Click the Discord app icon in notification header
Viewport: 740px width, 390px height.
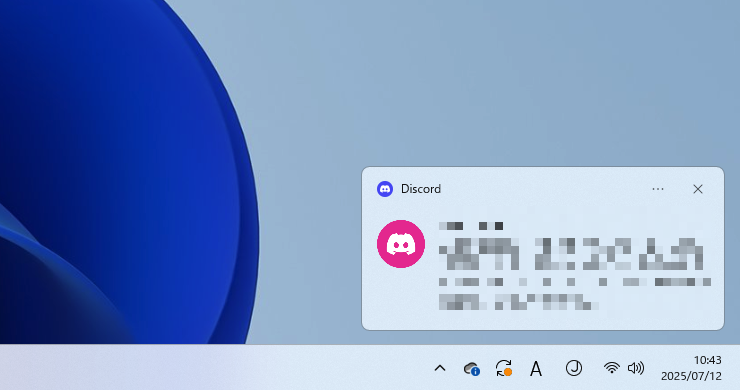coord(385,189)
